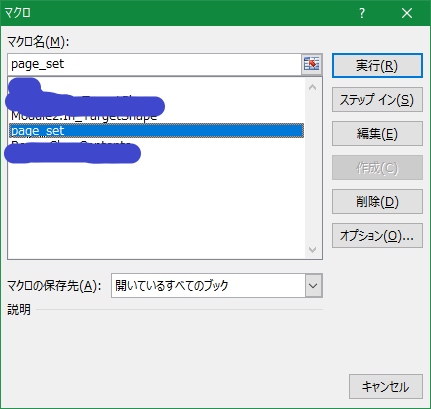Screen dimensions: 431x409
Task: Click the ステップ イン(S) button
Action: click(x=377, y=100)
